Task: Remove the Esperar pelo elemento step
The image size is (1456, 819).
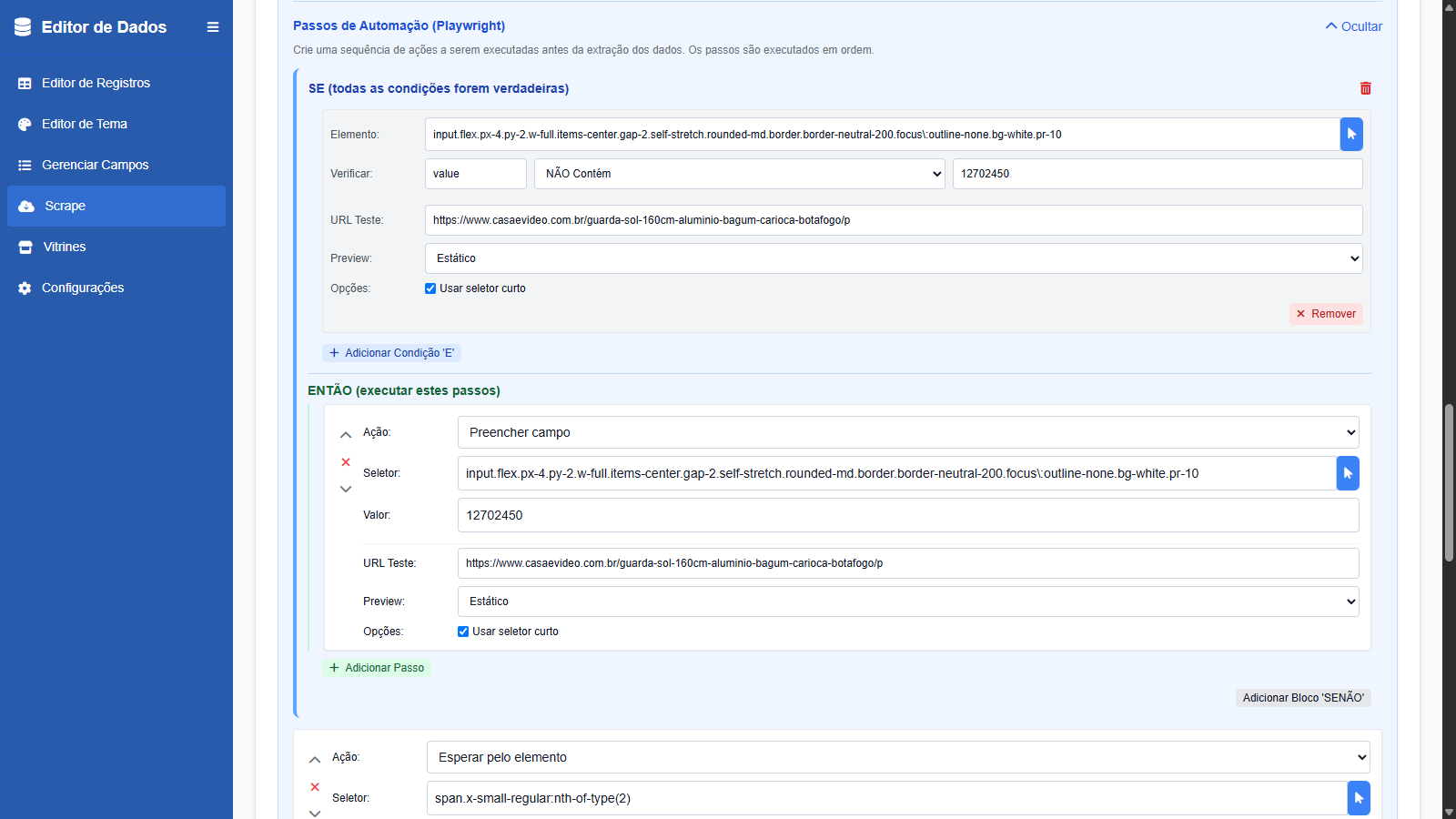Action: tap(315, 787)
